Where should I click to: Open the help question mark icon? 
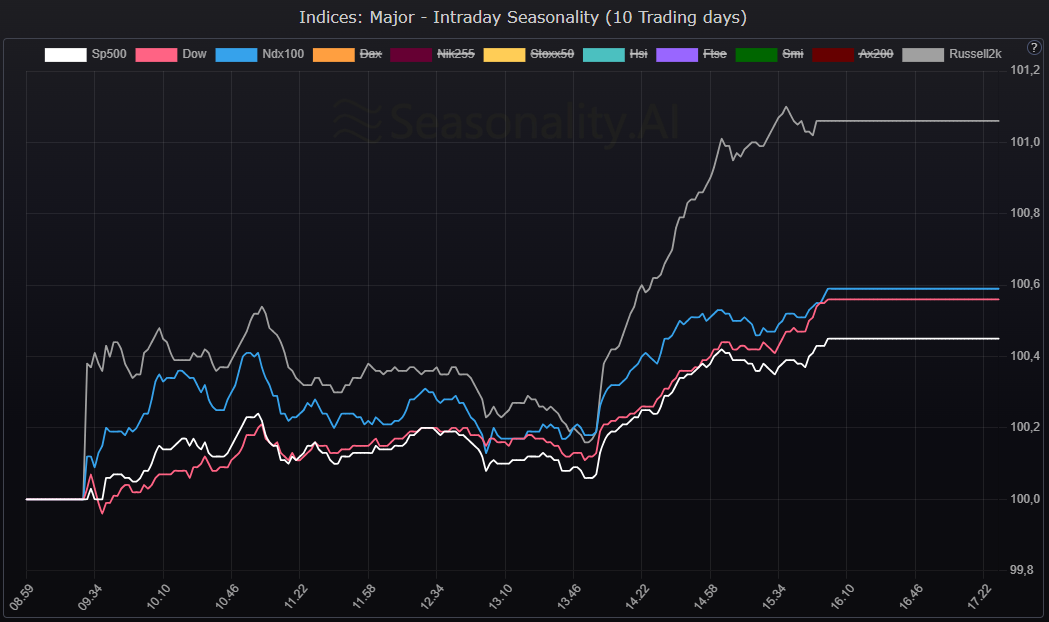point(1034,47)
